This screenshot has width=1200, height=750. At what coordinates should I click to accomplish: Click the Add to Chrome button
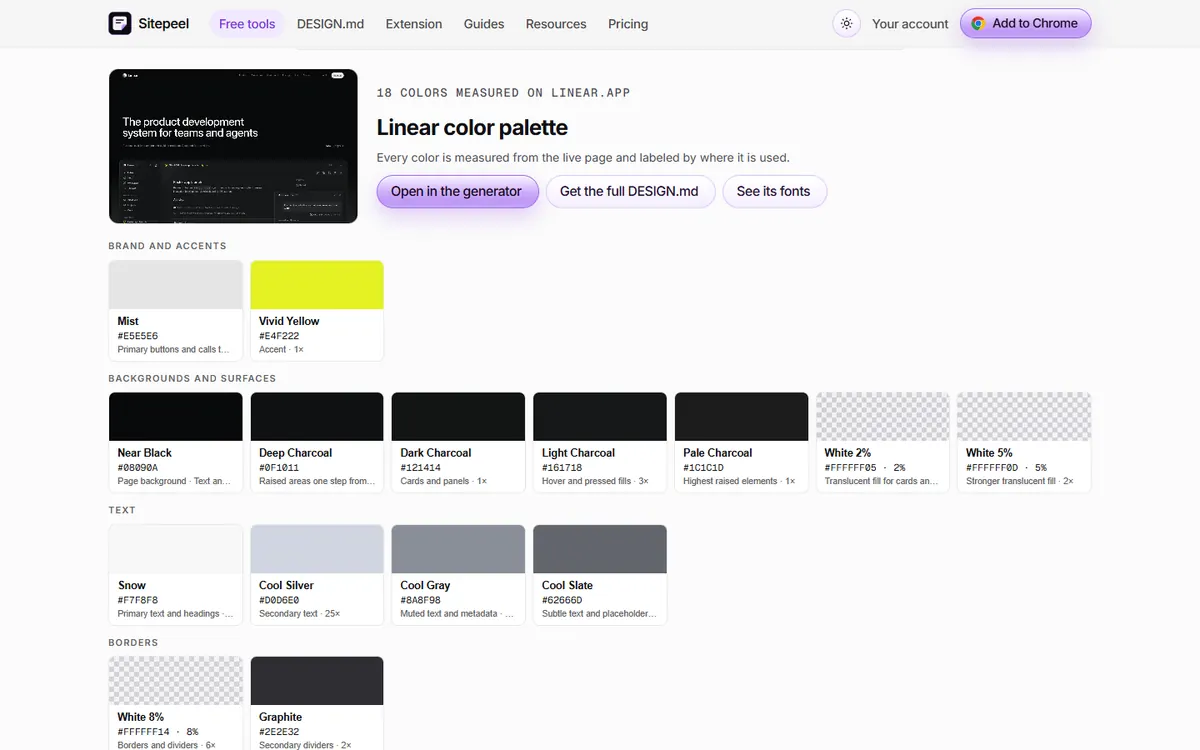(x=1025, y=24)
